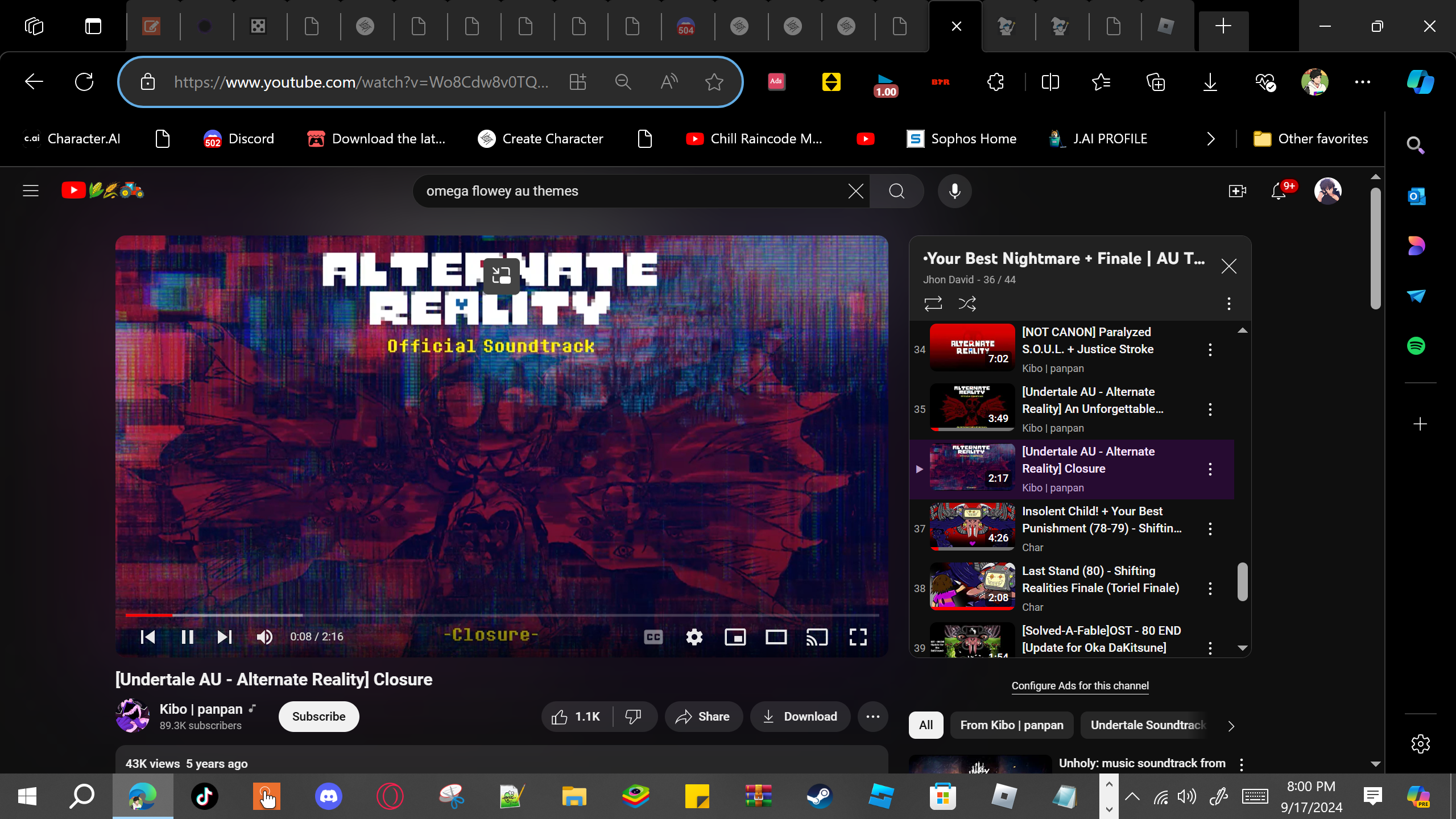Viewport: 1456px width, 819px height.
Task: Open the playlist three-dot options menu
Action: 1228,304
